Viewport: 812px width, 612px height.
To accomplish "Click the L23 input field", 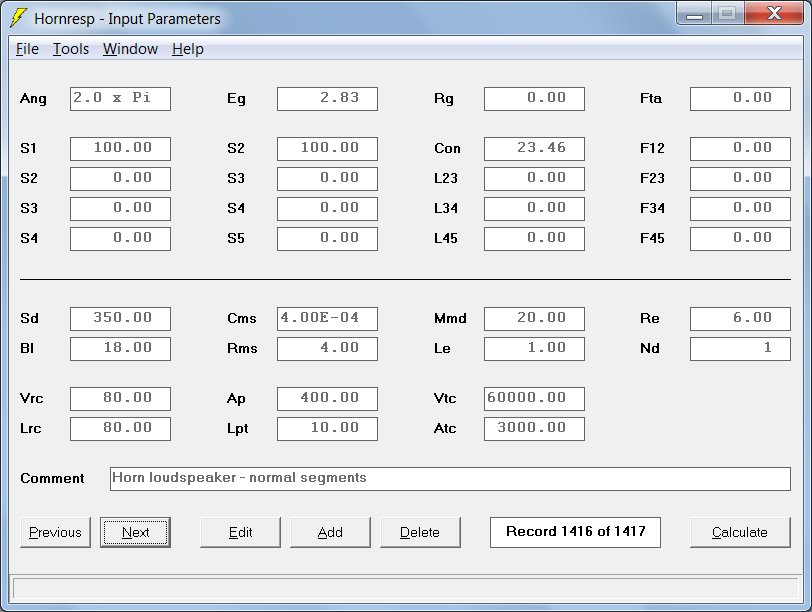I will pyautogui.click(x=534, y=179).
